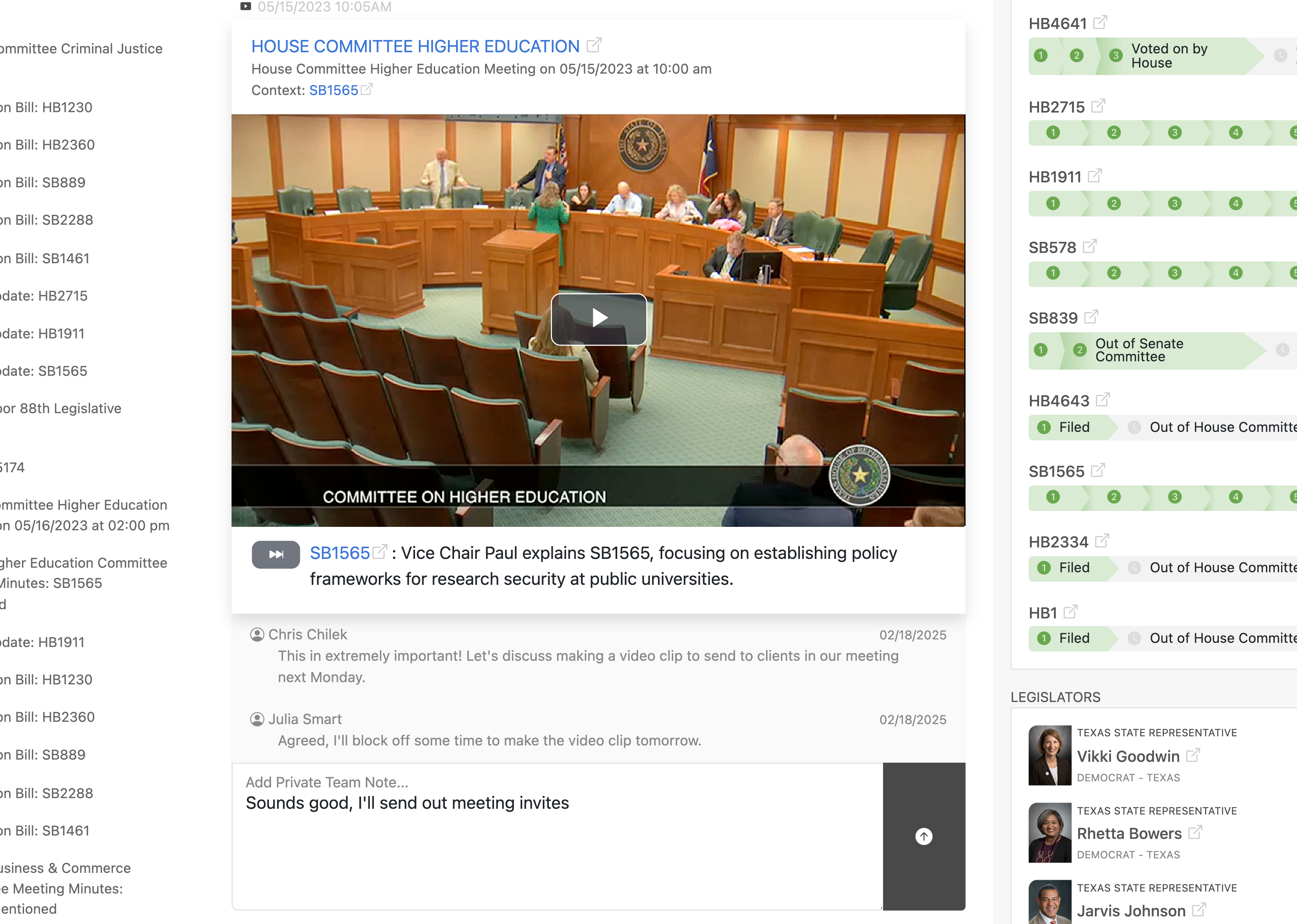Image resolution: width=1297 pixels, height=924 pixels.
Task: Open external link icon beside House Committee title
Action: (x=594, y=45)
